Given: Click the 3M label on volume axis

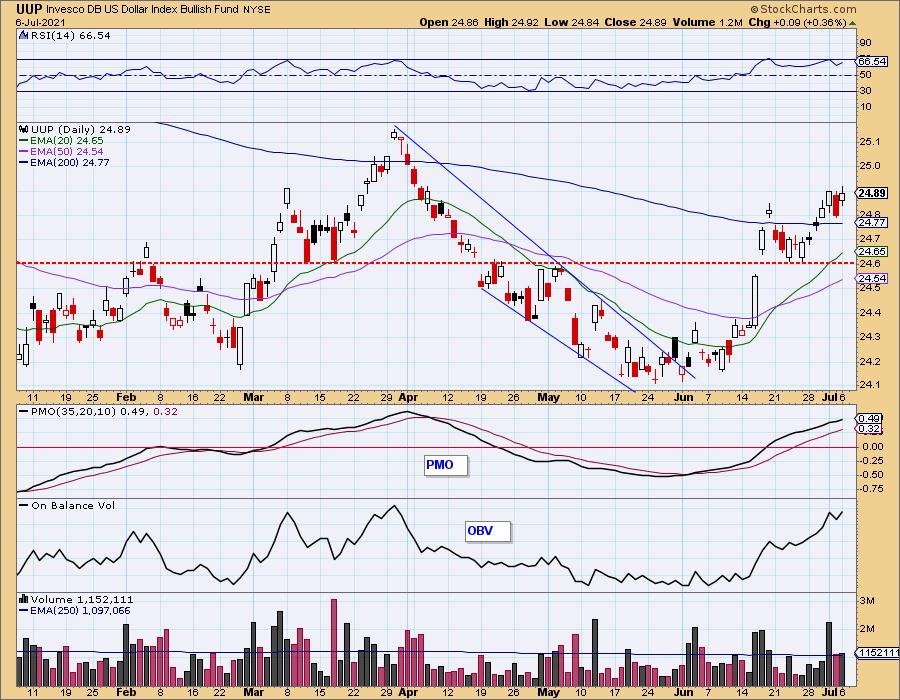Looking at the screenshot, I should click(x=867, y=601).
